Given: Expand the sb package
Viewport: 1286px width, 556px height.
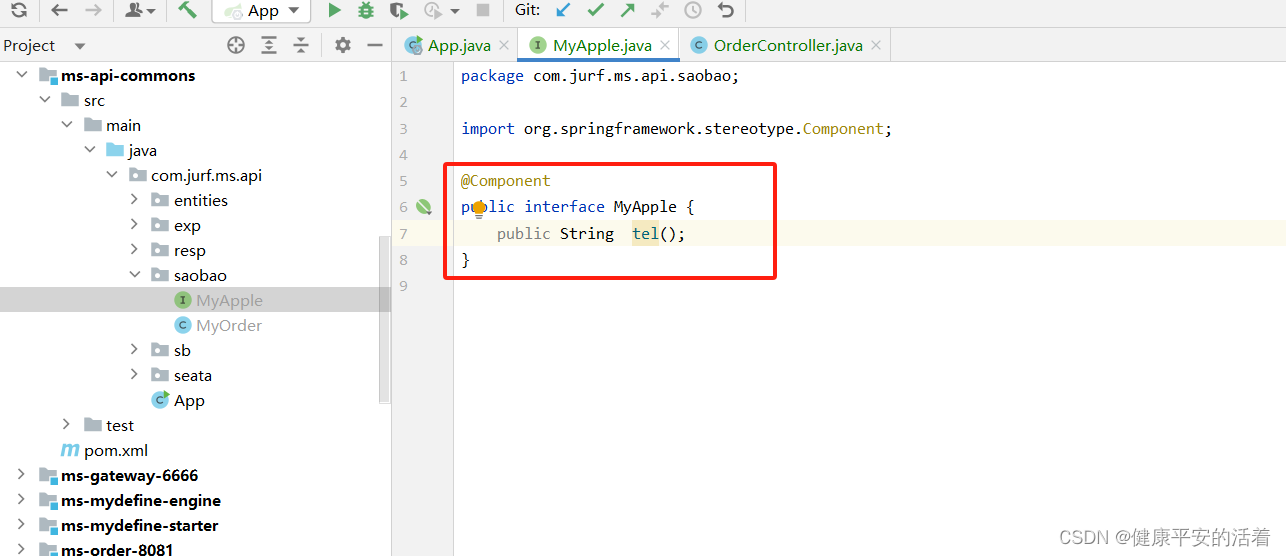Looking at the screenshot, I should 134,350.
